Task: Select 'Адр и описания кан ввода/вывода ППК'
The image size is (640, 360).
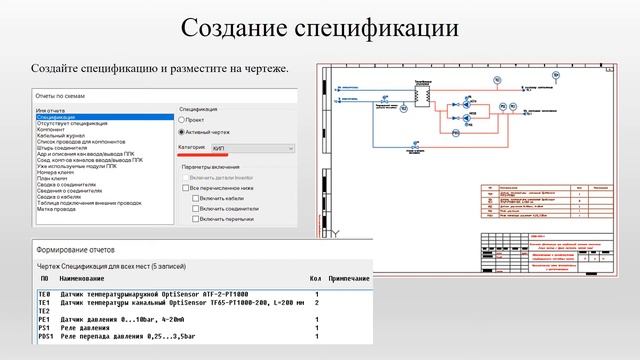Action: coord(85,154)
